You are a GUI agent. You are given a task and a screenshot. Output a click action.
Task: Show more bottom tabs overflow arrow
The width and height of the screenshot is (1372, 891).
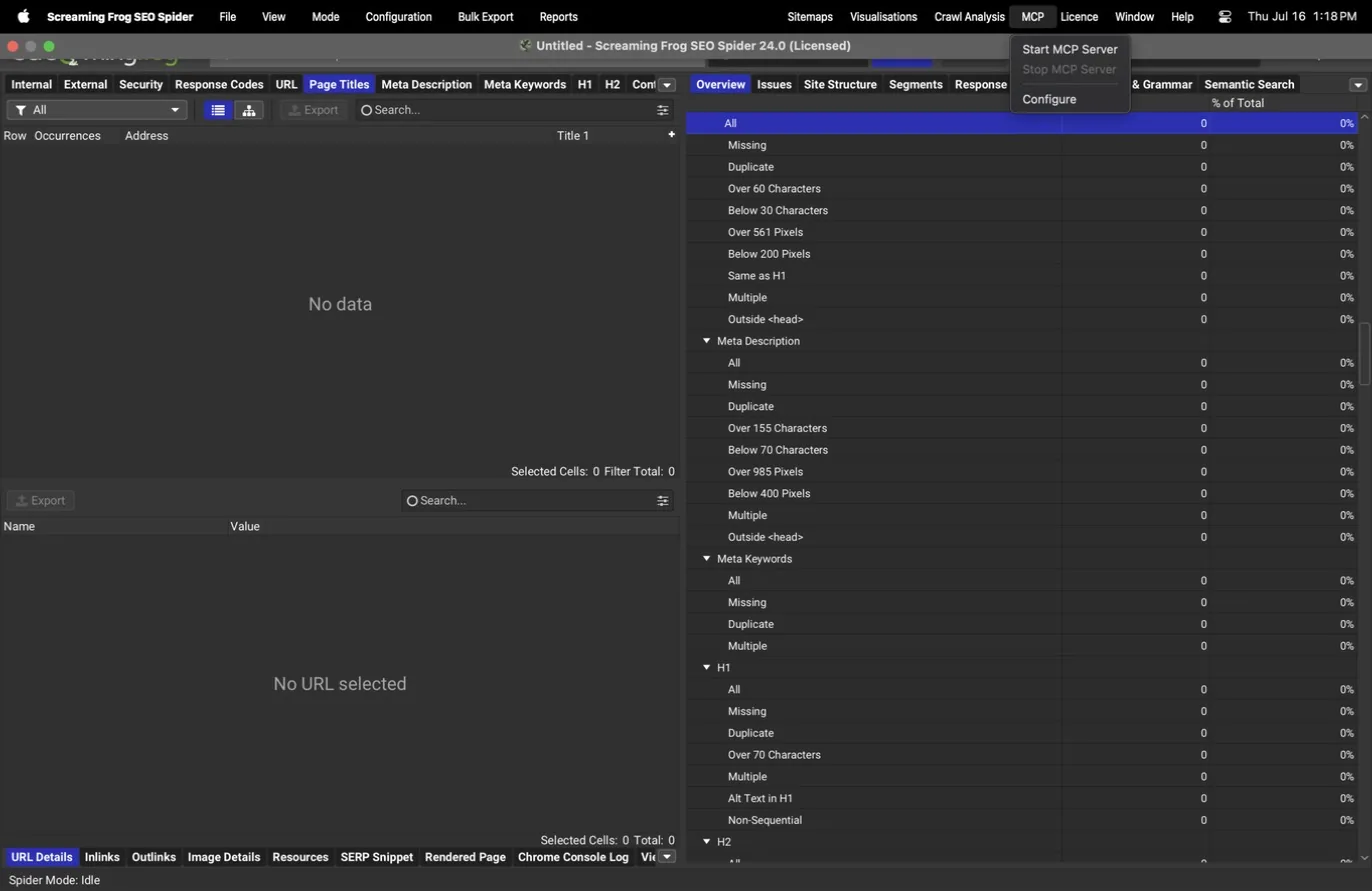667,857
